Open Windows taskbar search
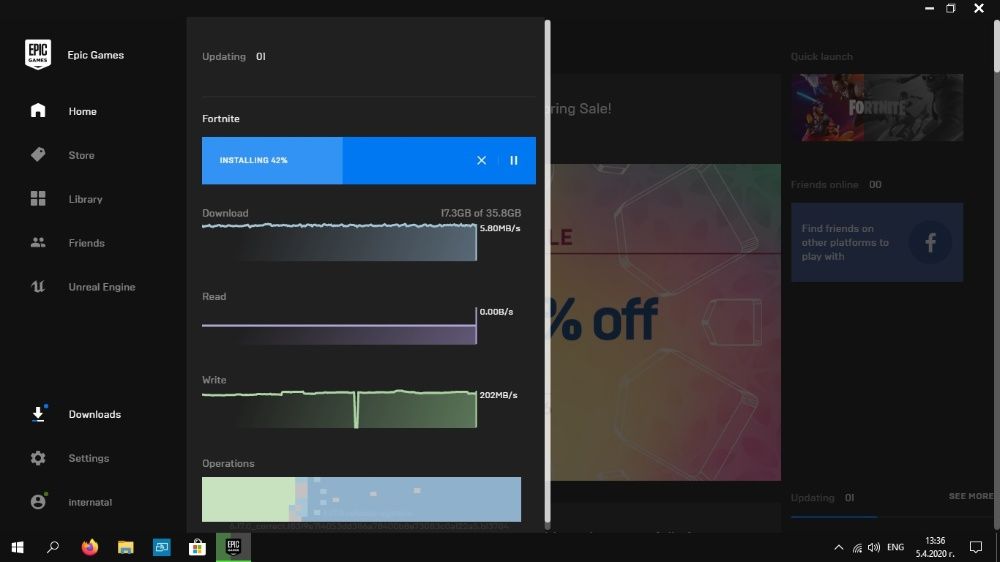This screenshot has height=562, width=1000. click(x=53, y=547)
